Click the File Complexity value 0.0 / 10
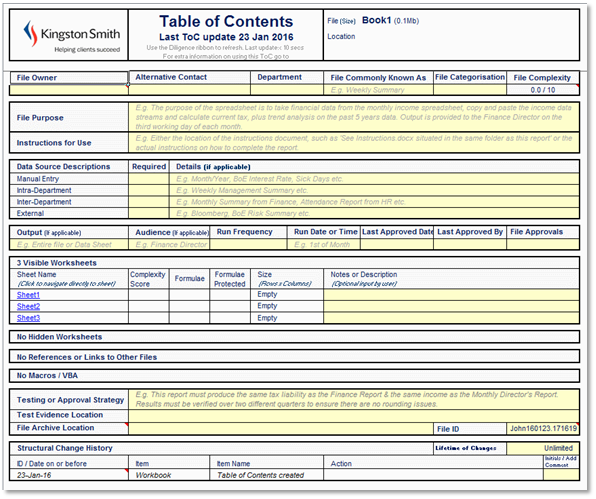 click(543, 90)
